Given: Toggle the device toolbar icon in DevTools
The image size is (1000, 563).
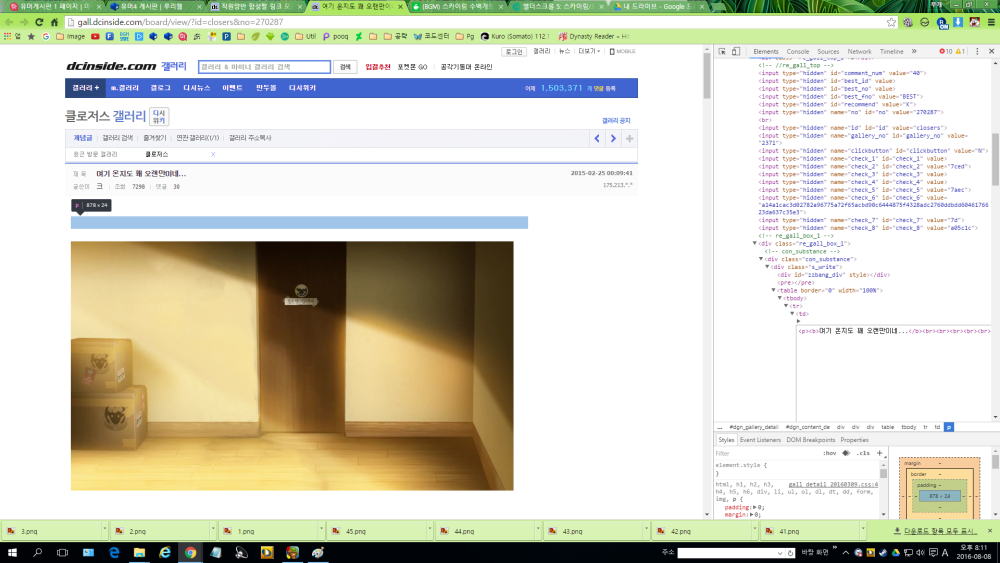Looking at the screenshot, I should pos(736,51).
